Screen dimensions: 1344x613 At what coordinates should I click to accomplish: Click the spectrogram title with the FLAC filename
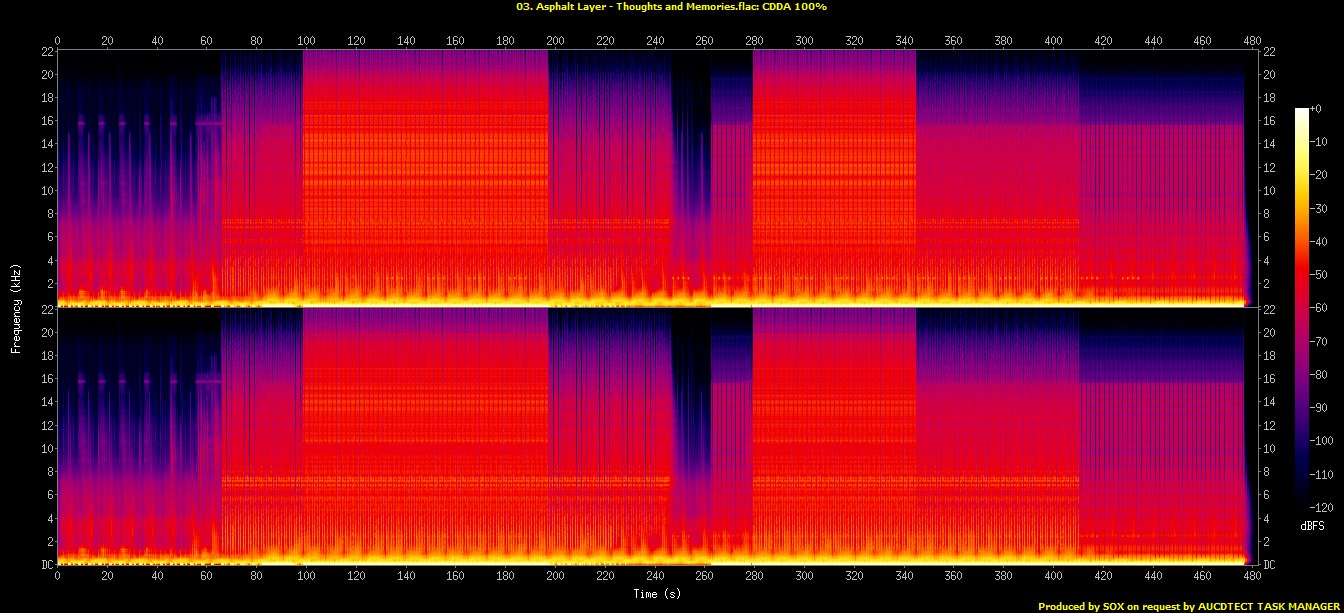(671, 6)
